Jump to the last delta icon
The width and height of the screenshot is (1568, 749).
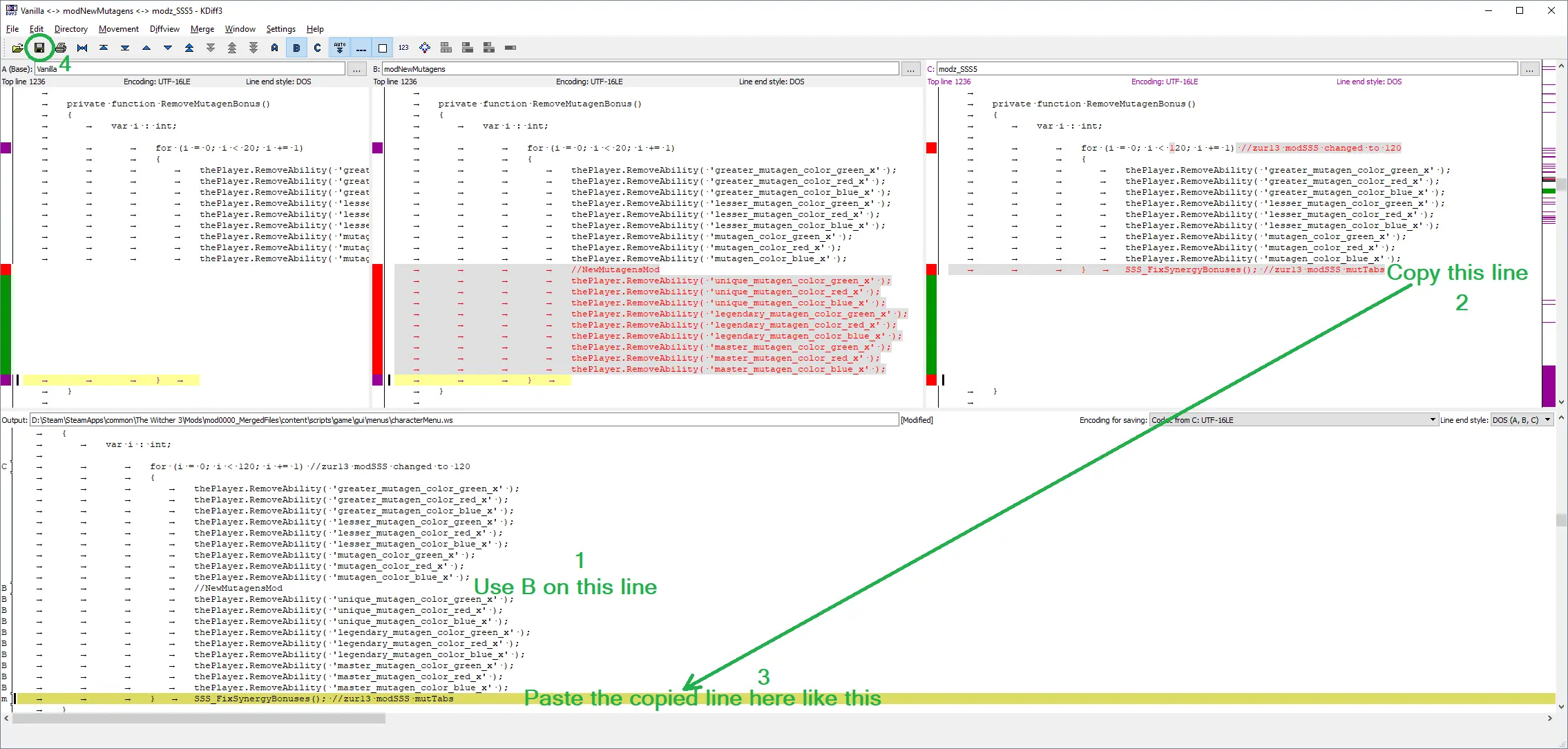(125, 48)
